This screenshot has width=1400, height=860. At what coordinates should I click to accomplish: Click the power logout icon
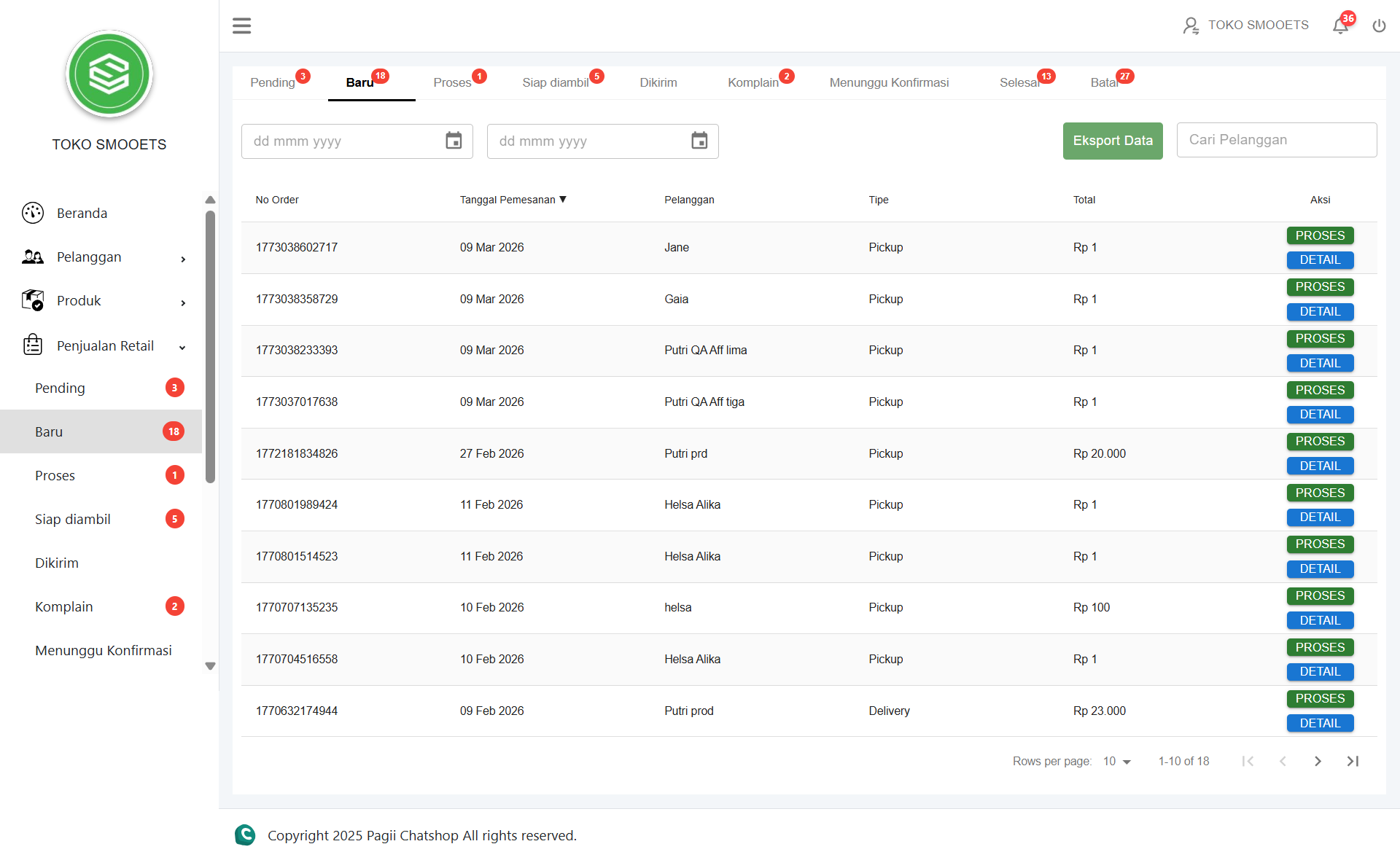1379,26
